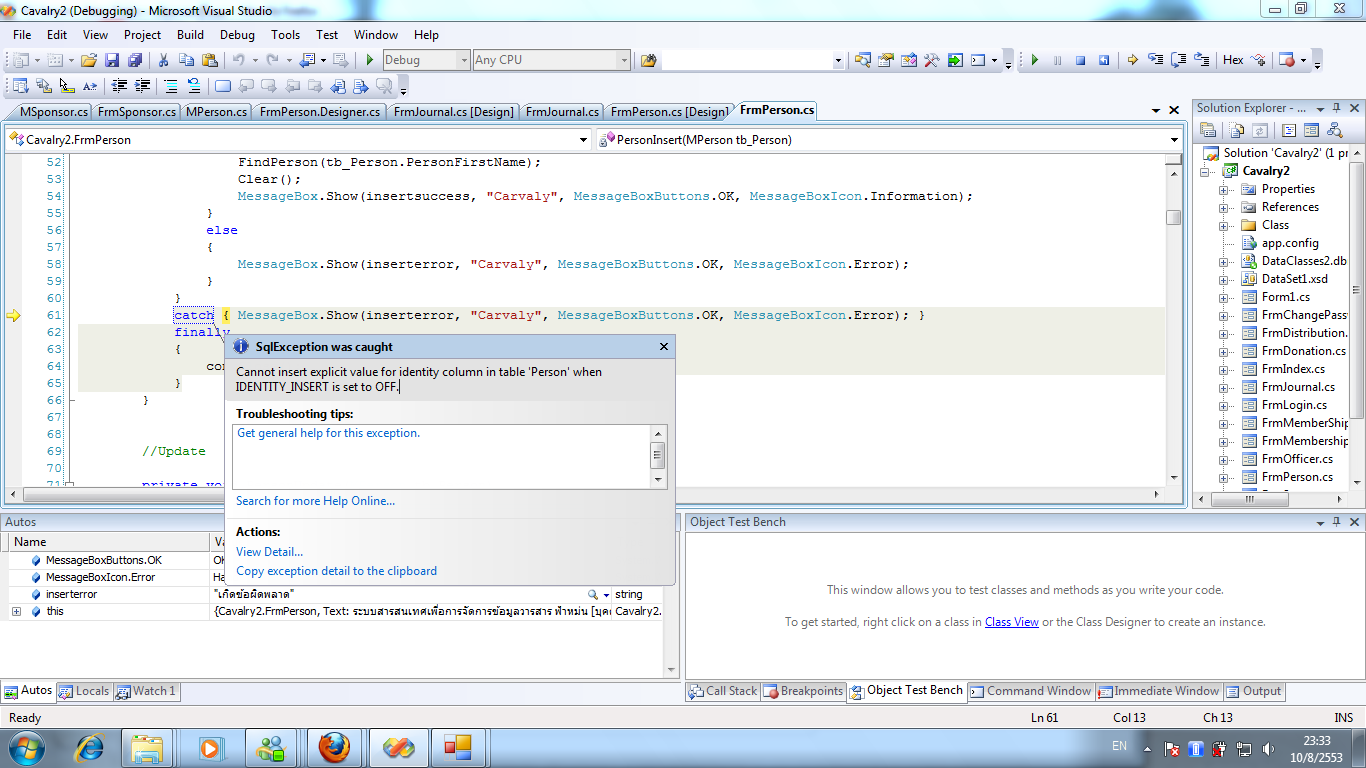This screenshot has height=768, width=1366.
Task: Click the Save All stacked floppy disks icon
Action: tap(134, 60)
